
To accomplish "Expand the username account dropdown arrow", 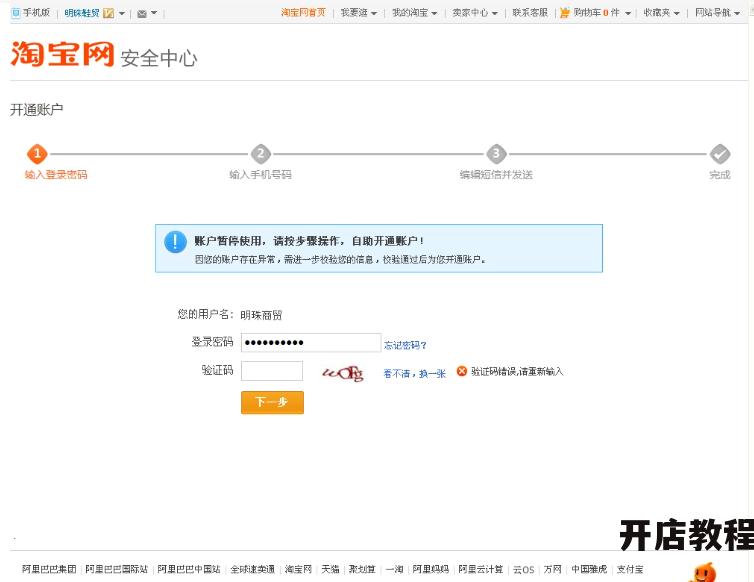I will [122, 13].
